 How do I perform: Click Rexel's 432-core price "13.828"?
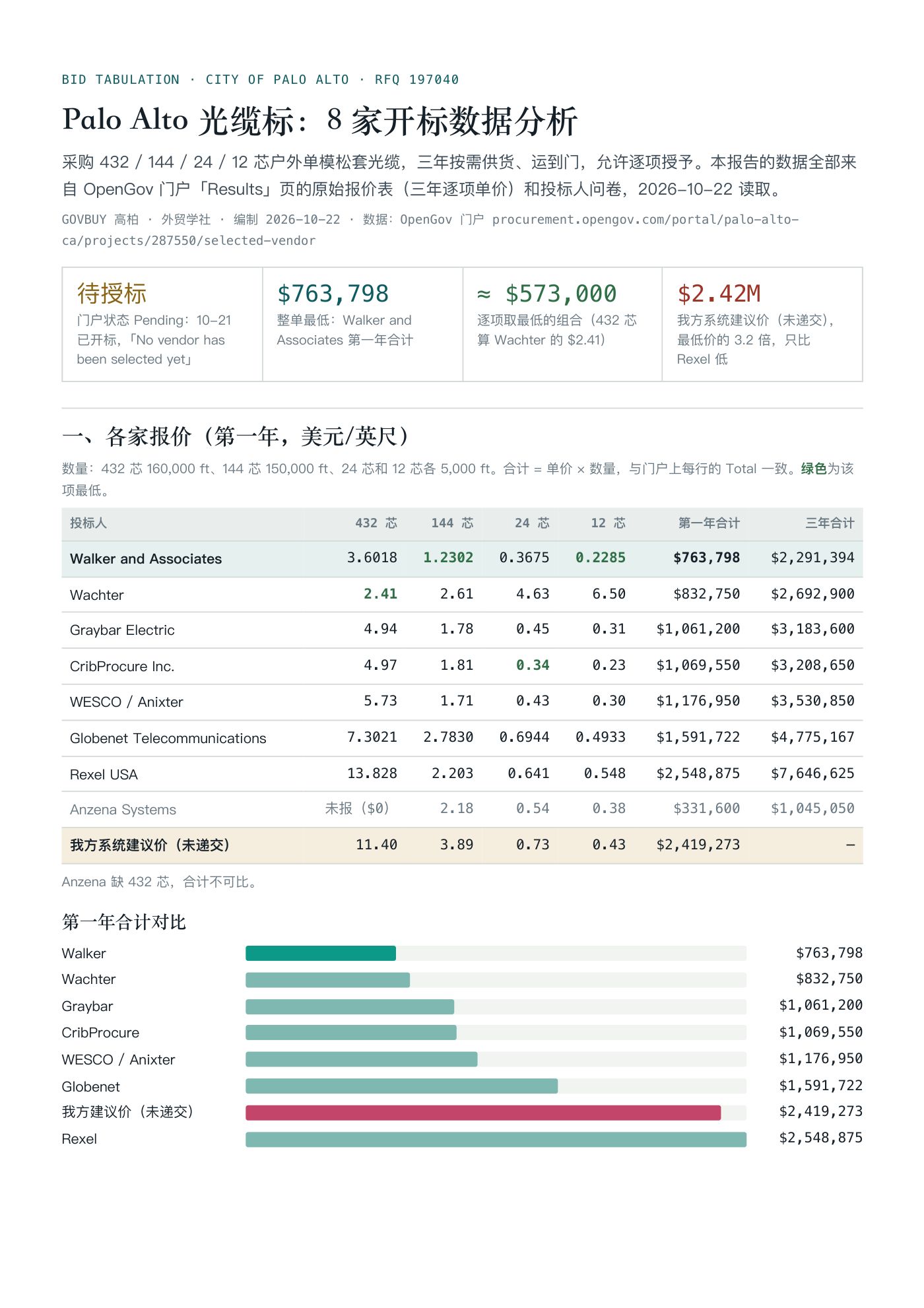coord(372,773)
